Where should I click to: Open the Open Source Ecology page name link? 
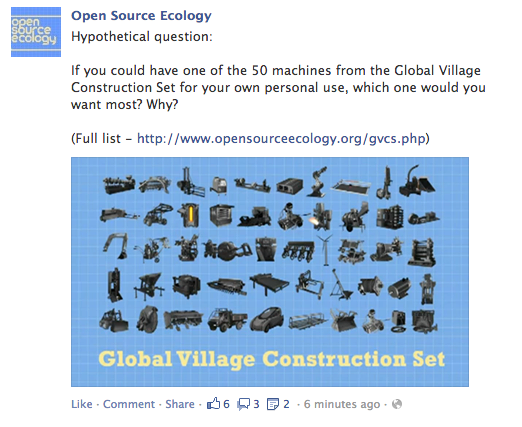(x=141, y=16)
